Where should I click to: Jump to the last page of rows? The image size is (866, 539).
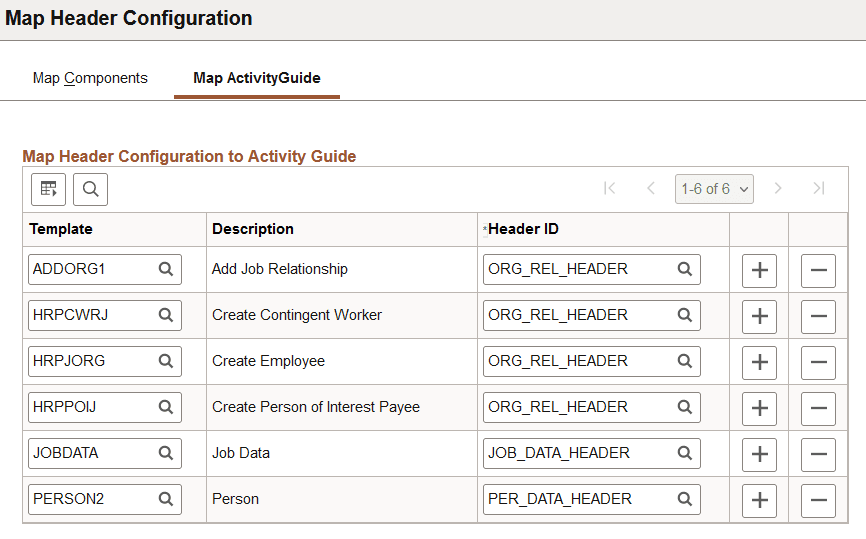819,189
